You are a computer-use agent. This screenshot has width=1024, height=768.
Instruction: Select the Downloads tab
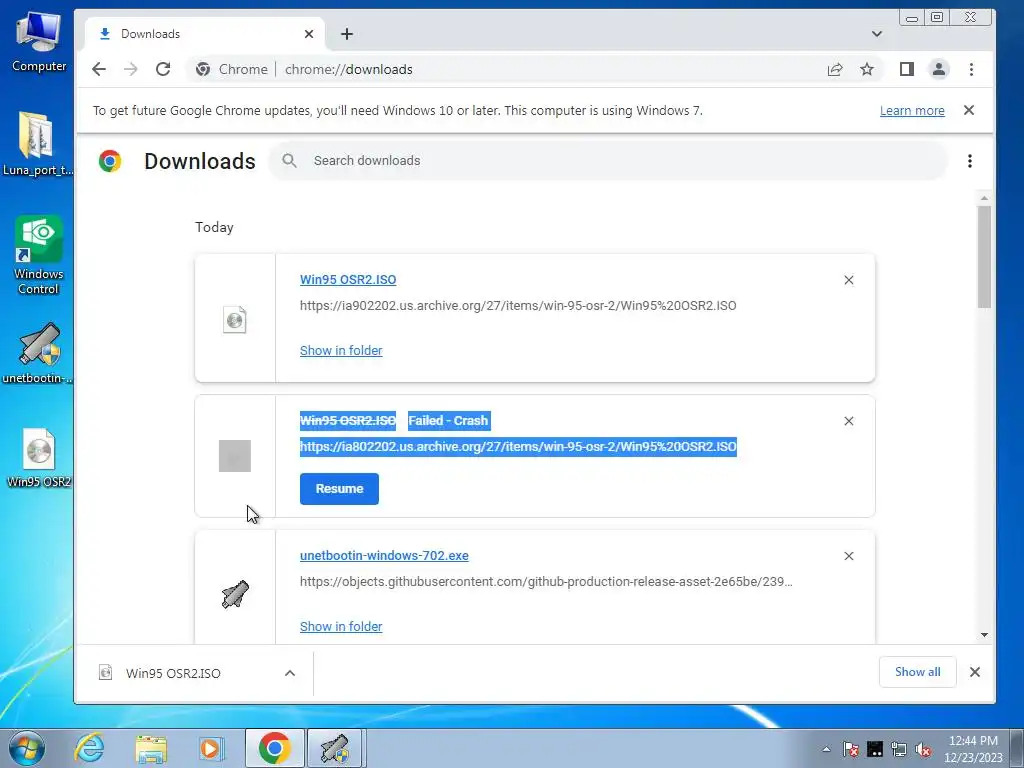tap(204, 34)
